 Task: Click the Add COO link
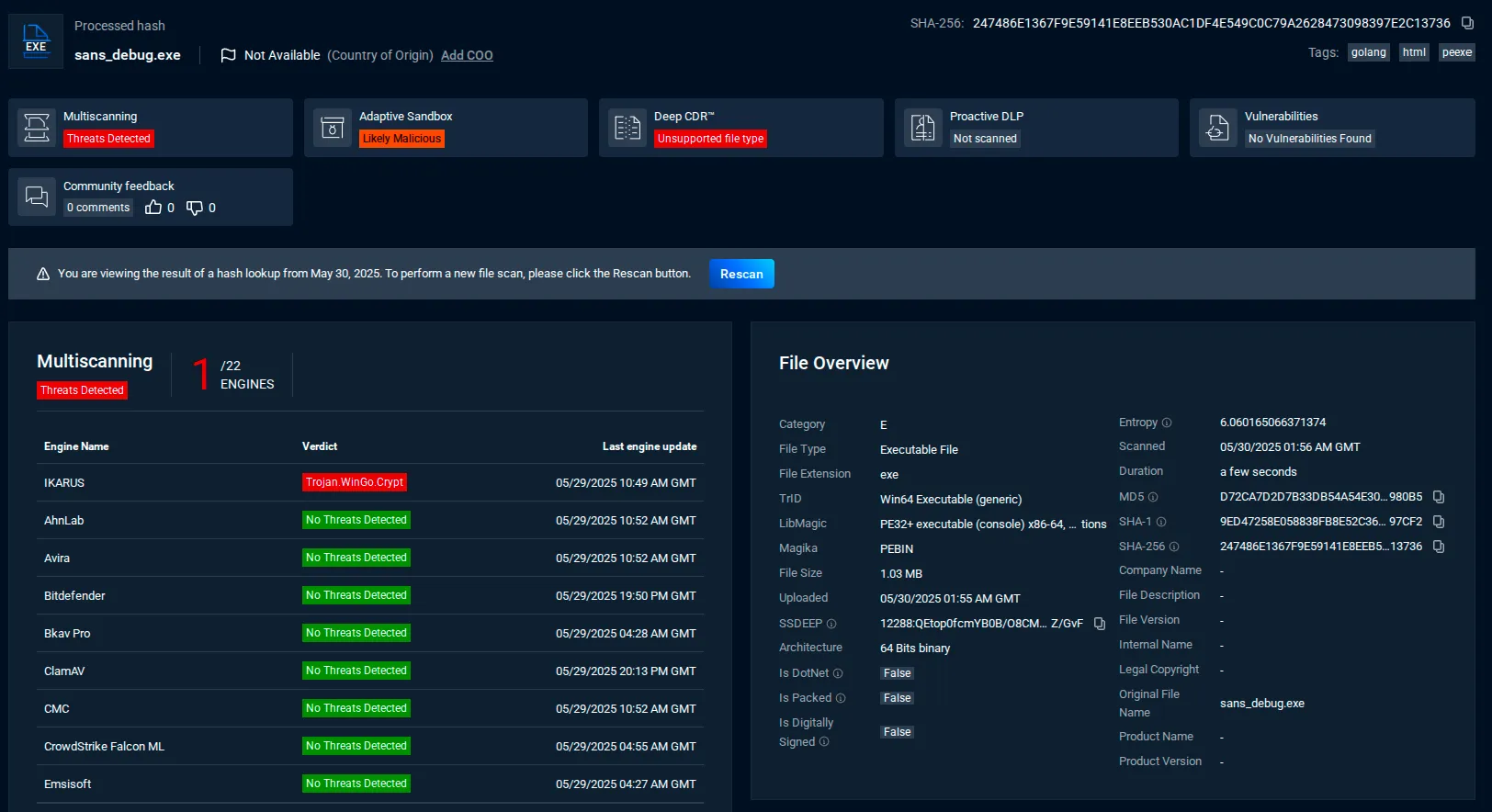tap(467, 55)
